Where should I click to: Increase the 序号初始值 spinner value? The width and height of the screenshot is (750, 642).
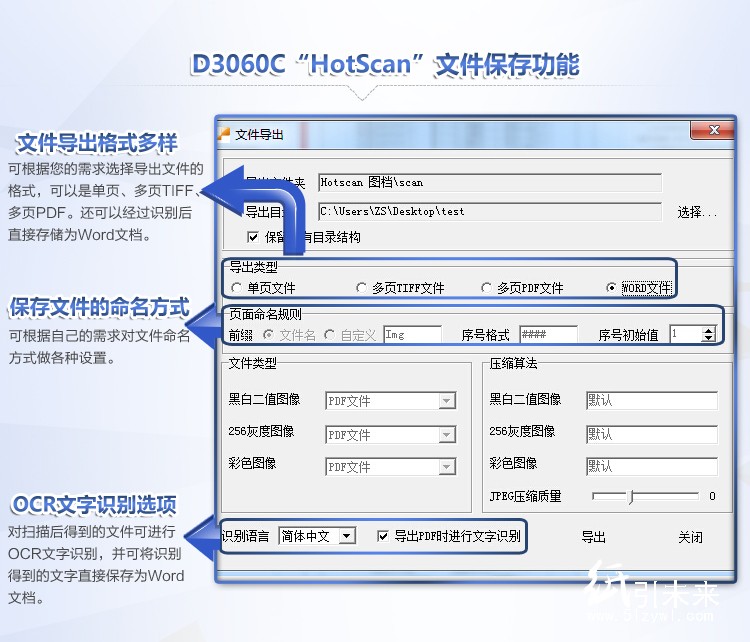(708, 331)
